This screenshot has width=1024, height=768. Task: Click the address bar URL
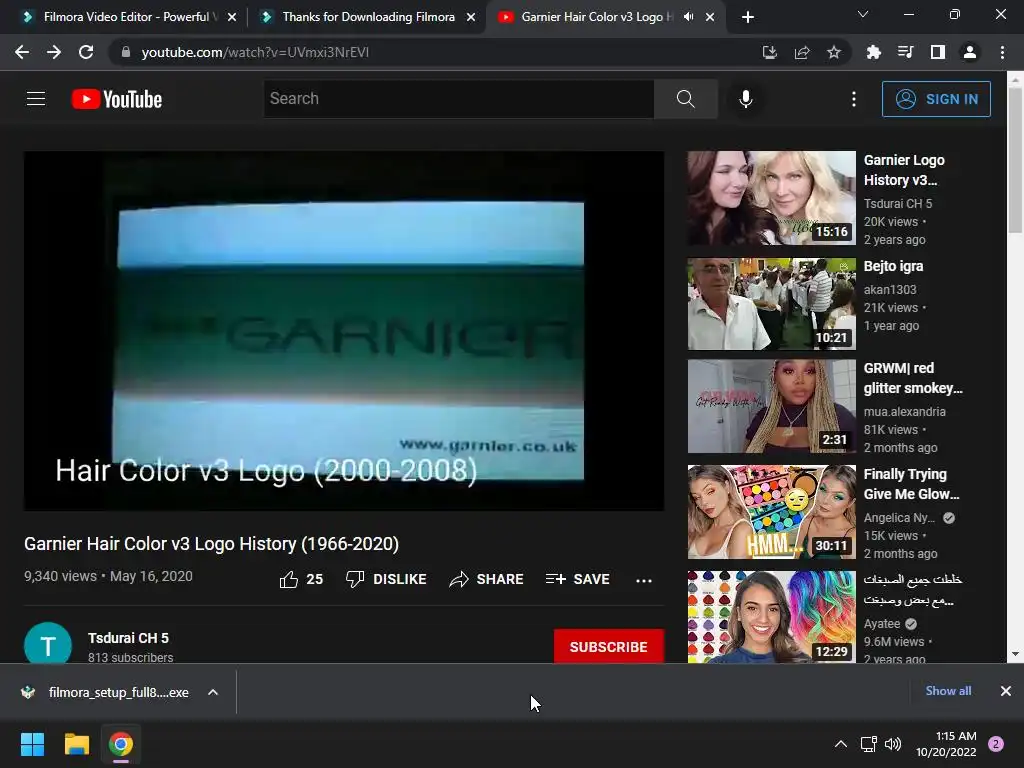pyautogui.click(x=255, y=52)
